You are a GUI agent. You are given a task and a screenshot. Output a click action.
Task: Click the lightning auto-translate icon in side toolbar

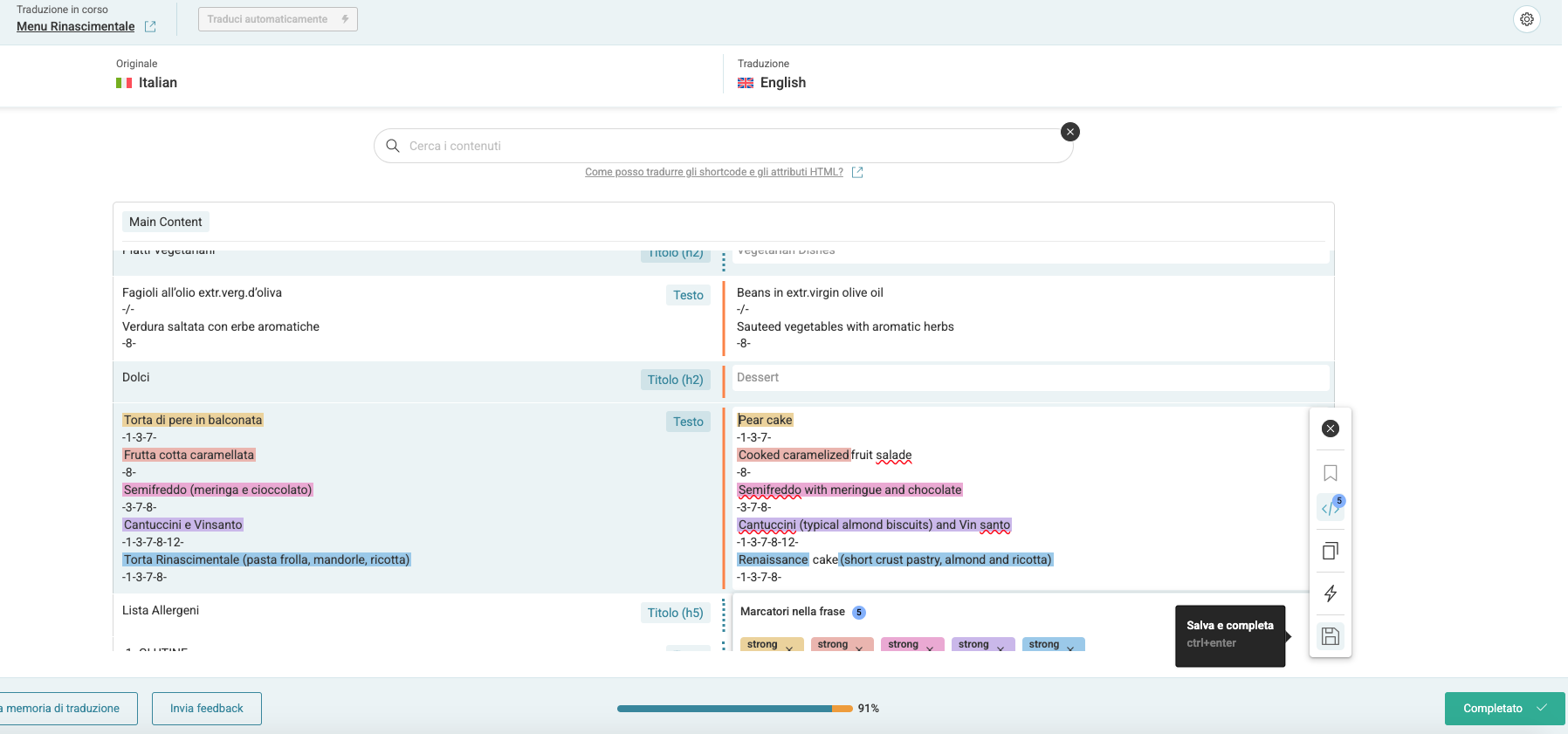pyautogui.click(x=1330, y=593)
